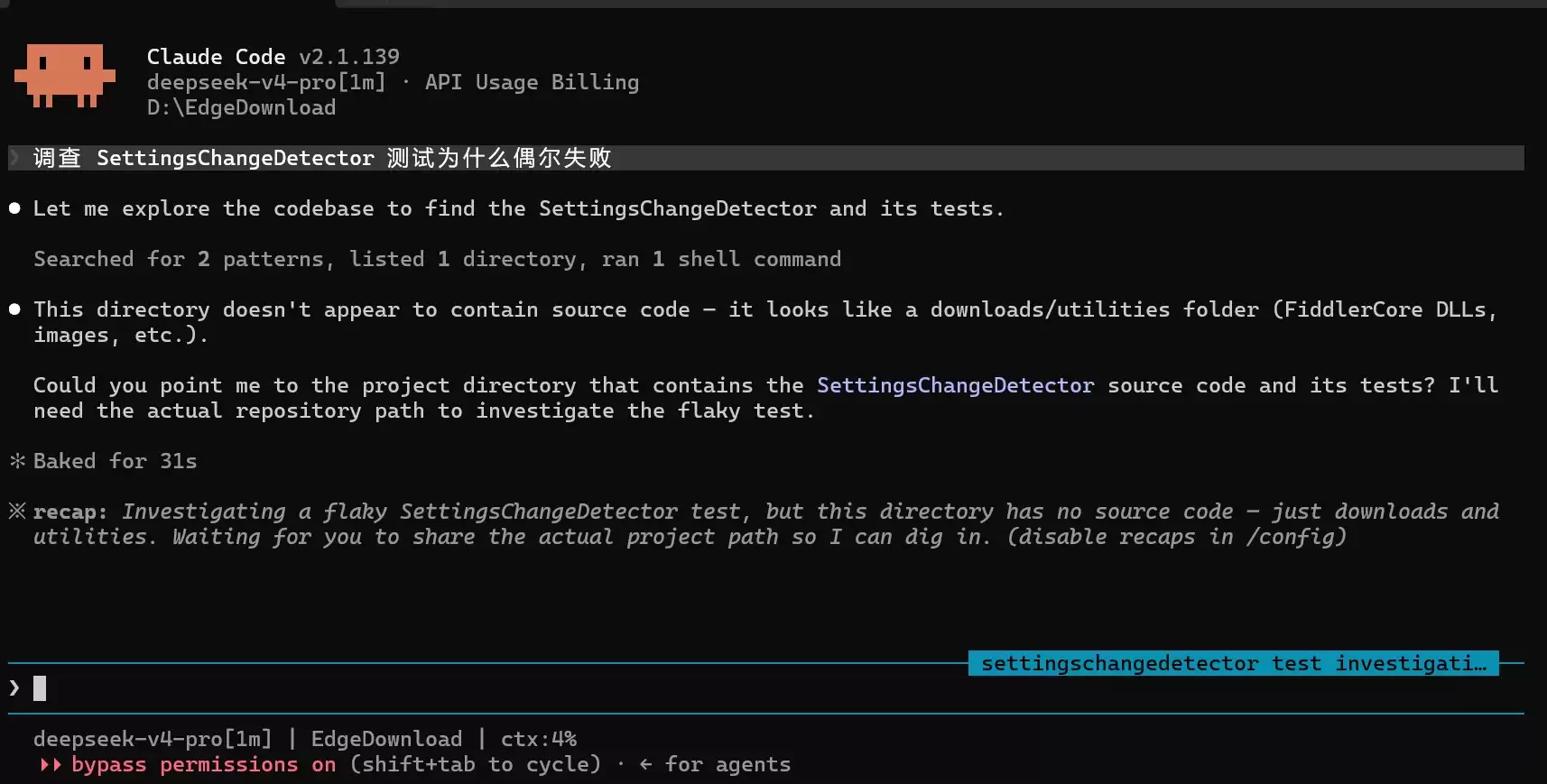Viewport: 1547px width, 784px height.
Task: Click the "bypass permissions on" mode indicator
Action: (203, 764)
